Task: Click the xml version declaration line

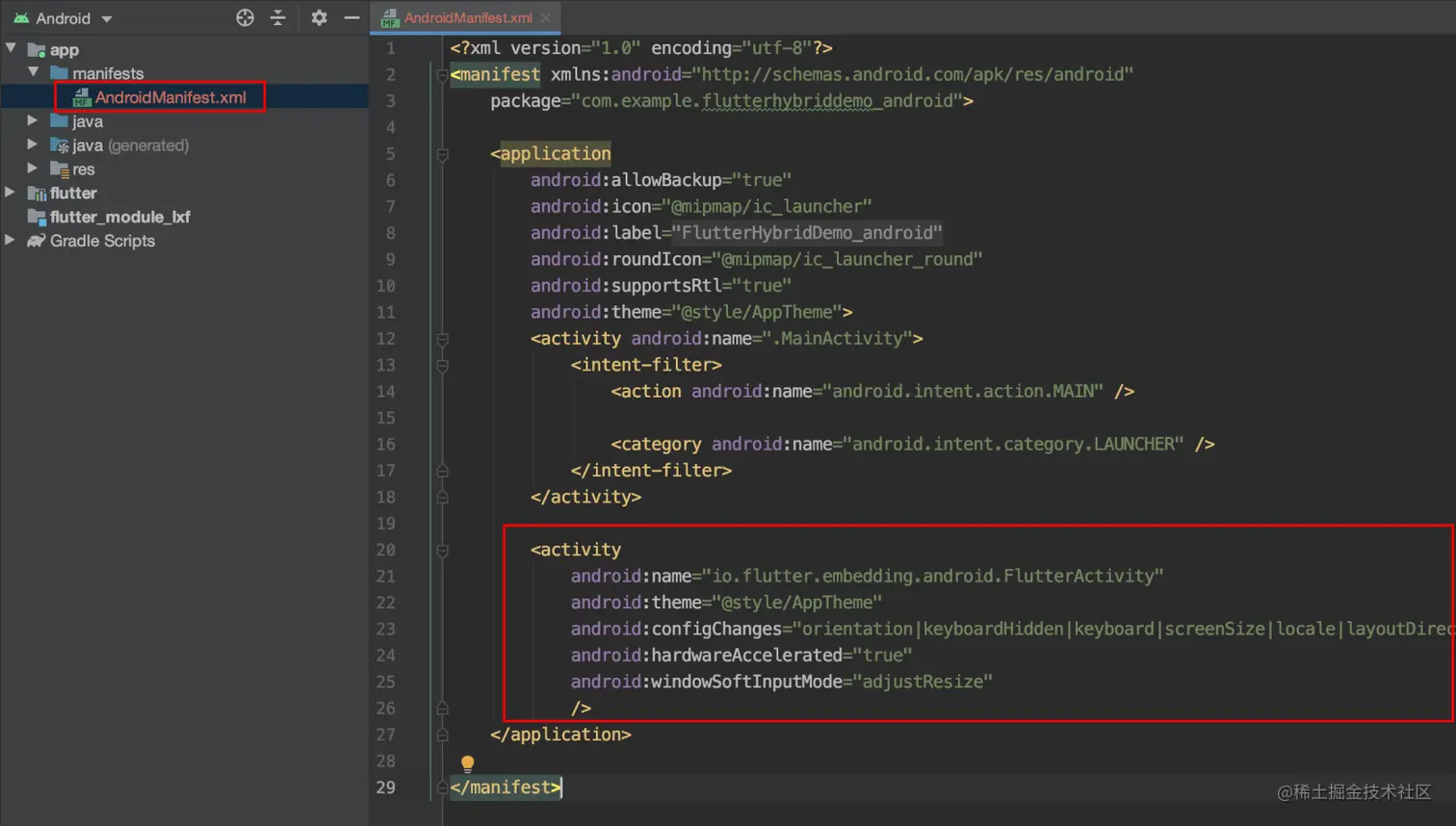Action: (x=641, y=48)
